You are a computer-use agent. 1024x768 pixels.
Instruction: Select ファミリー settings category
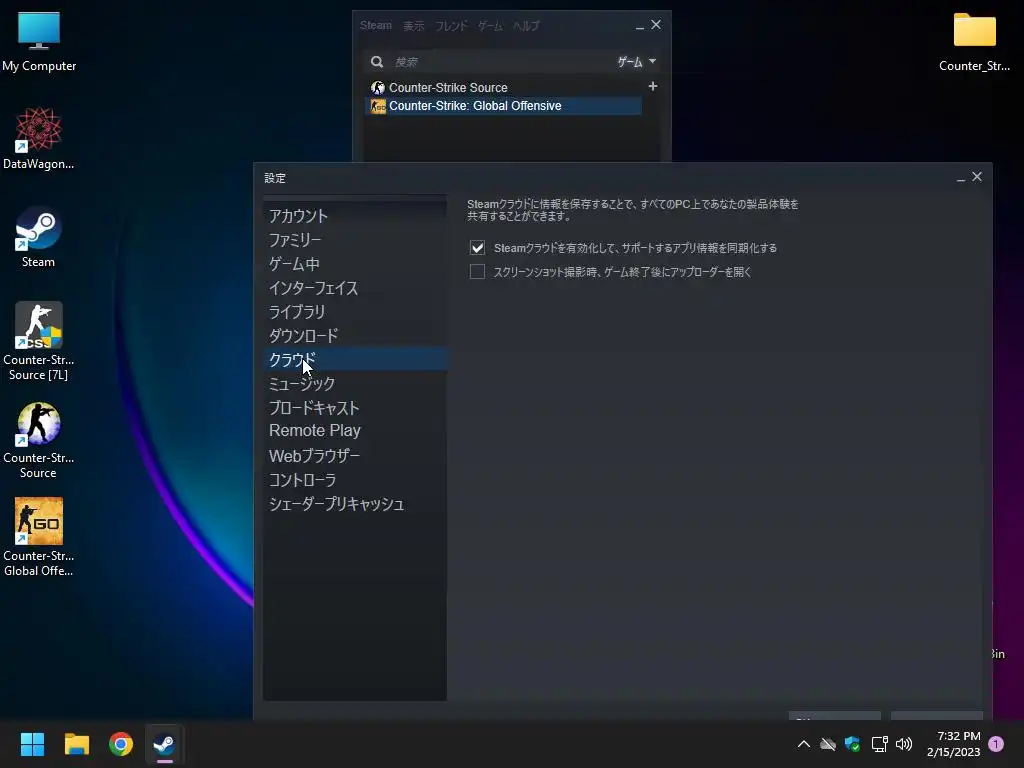point(355,240)
